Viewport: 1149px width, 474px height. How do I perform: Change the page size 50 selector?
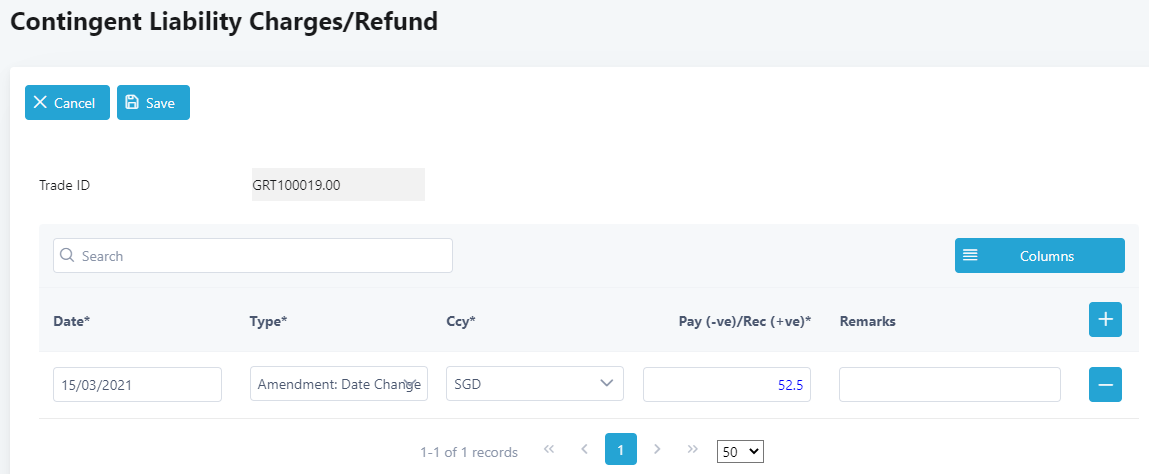(x=740, y=452)
